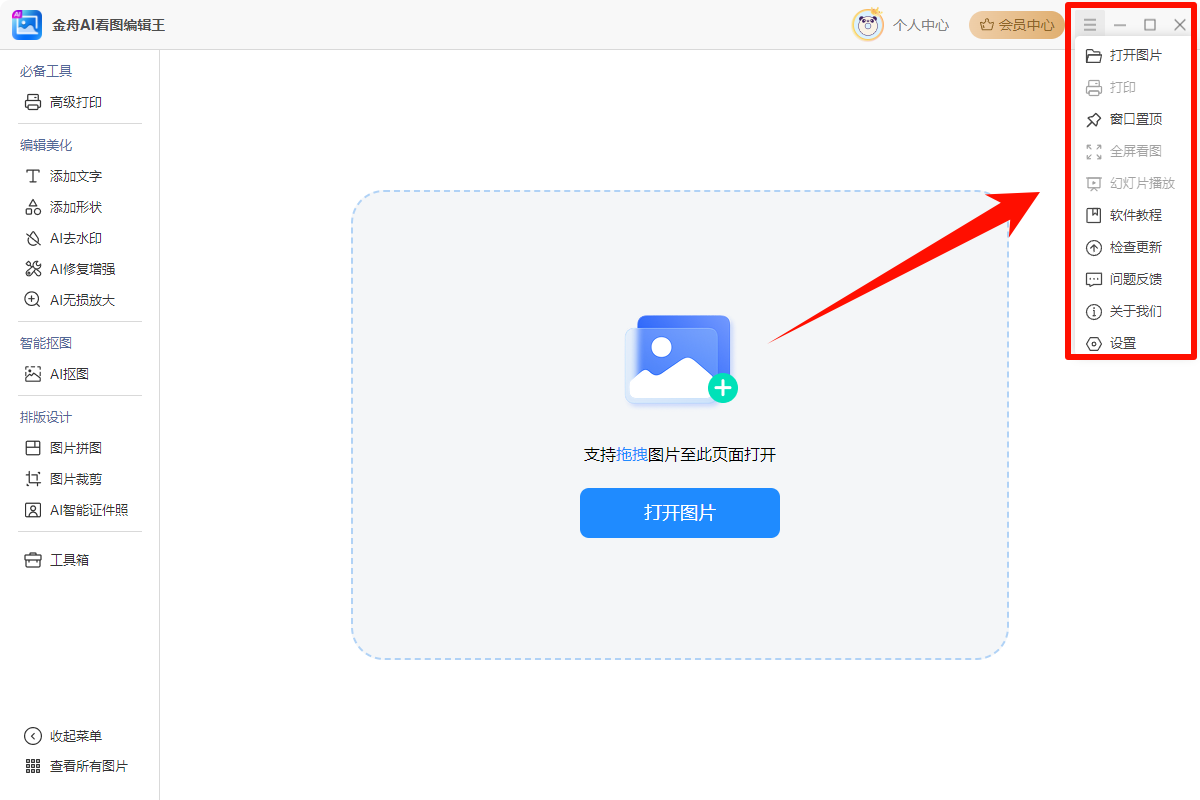This screenshot has height=800, width=1200.
Task: Open the AI抠图 cutout tool icon
Action: (33, 374)
